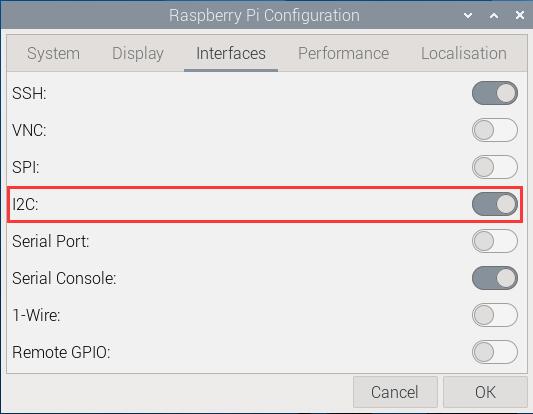
Task: Enable the 1-Wire interface switch
Action: 495,315
